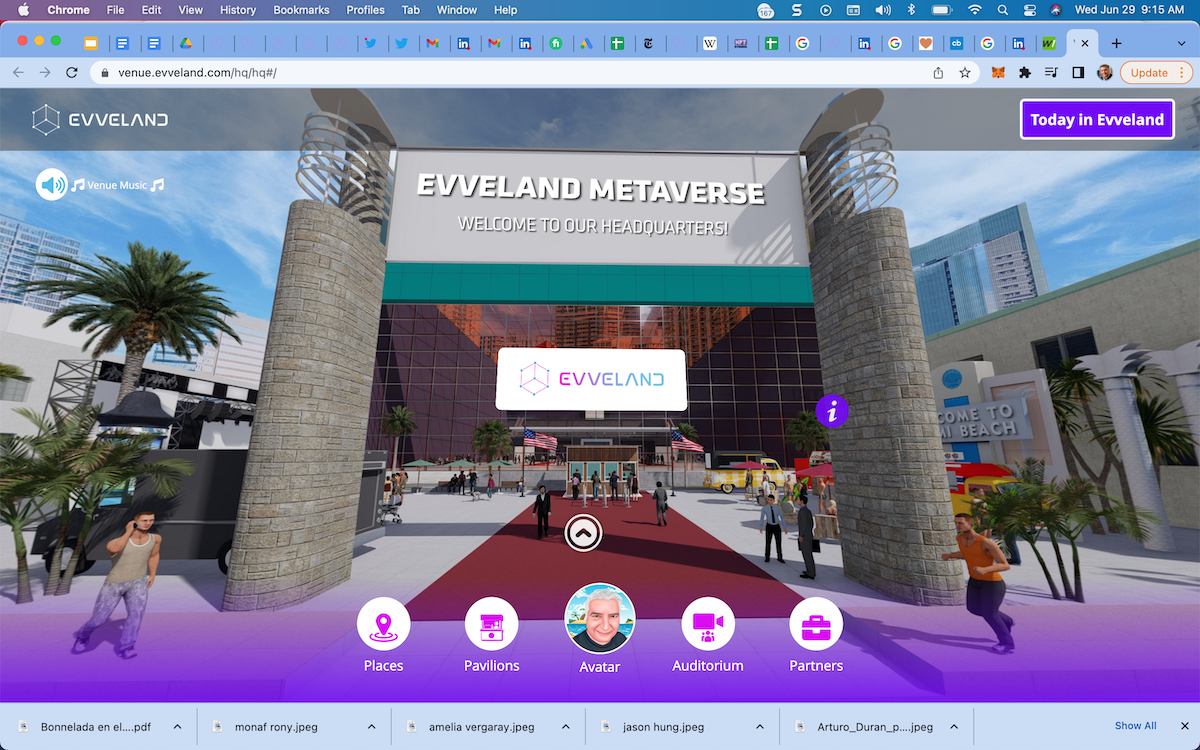1200x750 pixels.
Task: Click Show All downloads link
Action: pos(1135,726)
